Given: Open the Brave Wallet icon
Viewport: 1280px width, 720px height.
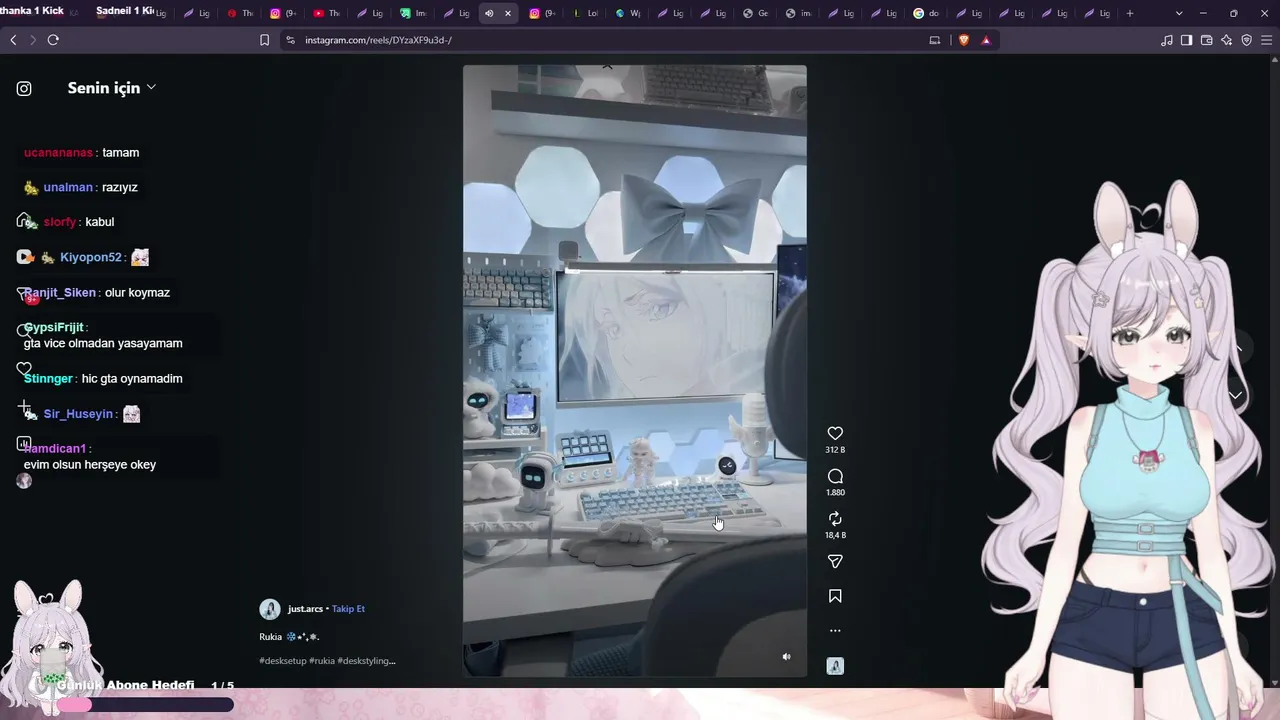Looking at the screenshot, I should click(1206, 40).
